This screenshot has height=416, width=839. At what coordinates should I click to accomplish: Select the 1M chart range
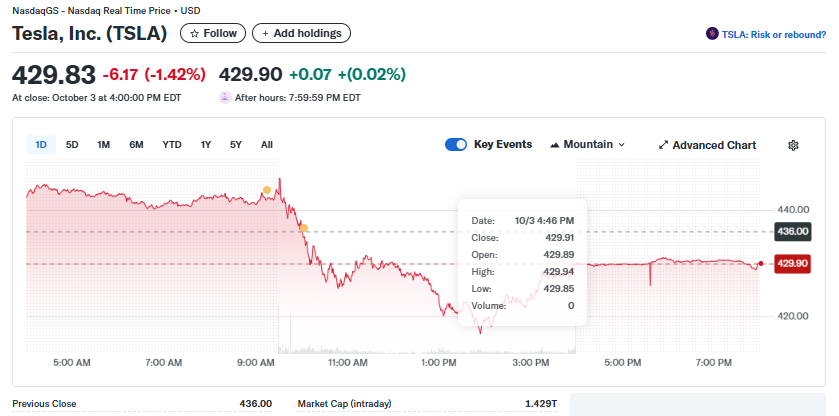click(x=103, y=145)
